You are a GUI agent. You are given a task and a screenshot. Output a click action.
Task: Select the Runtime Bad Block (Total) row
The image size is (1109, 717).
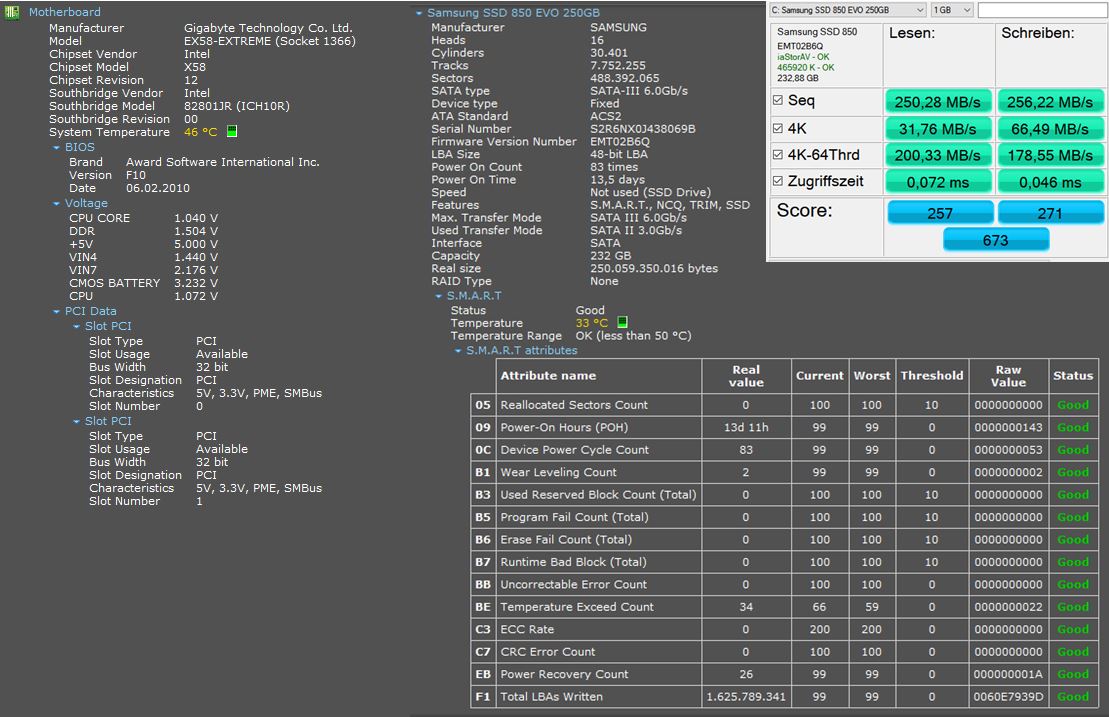coord(784,562)
